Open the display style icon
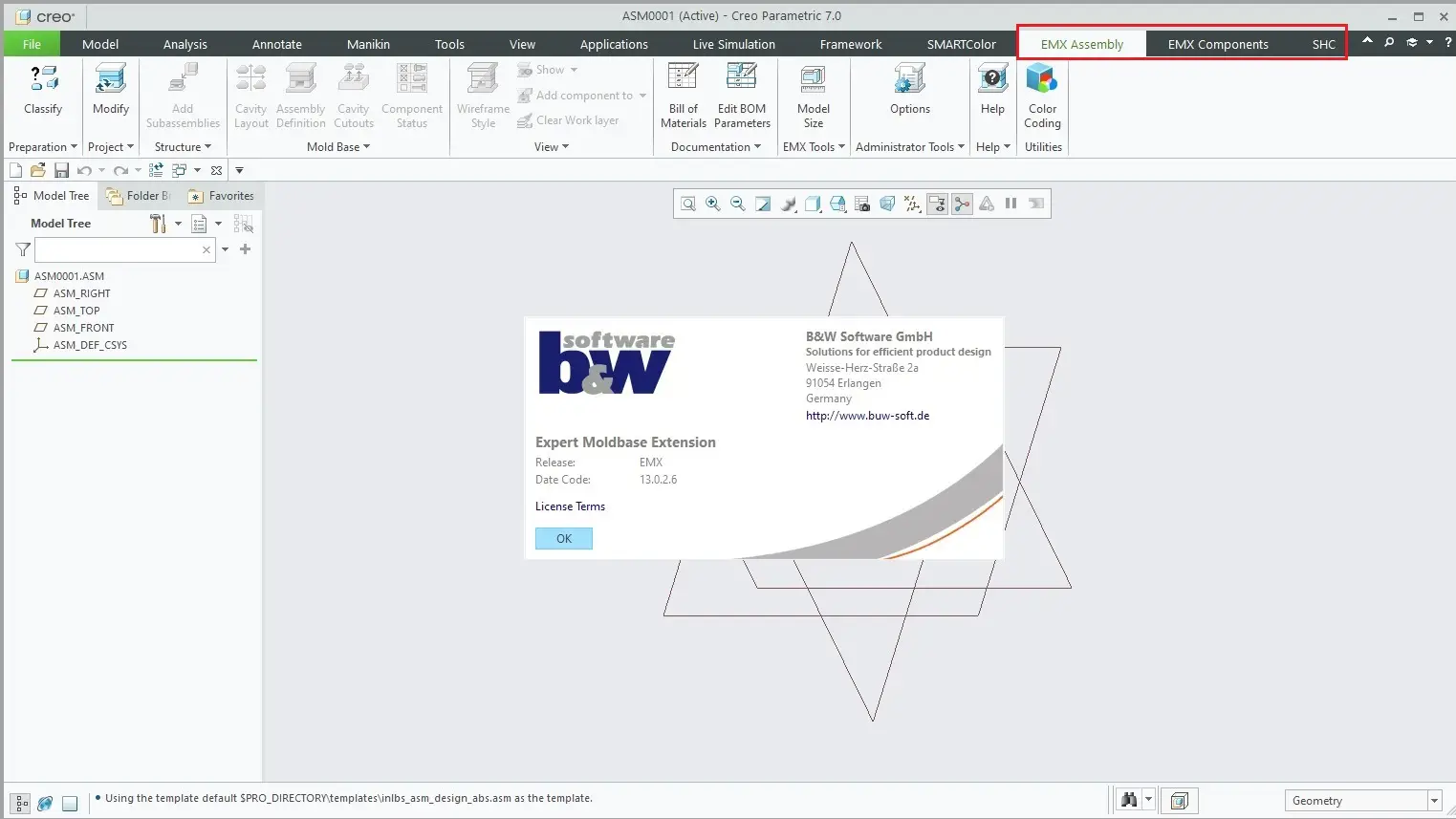Viewport: 1456px width, 819px height. 813,204
